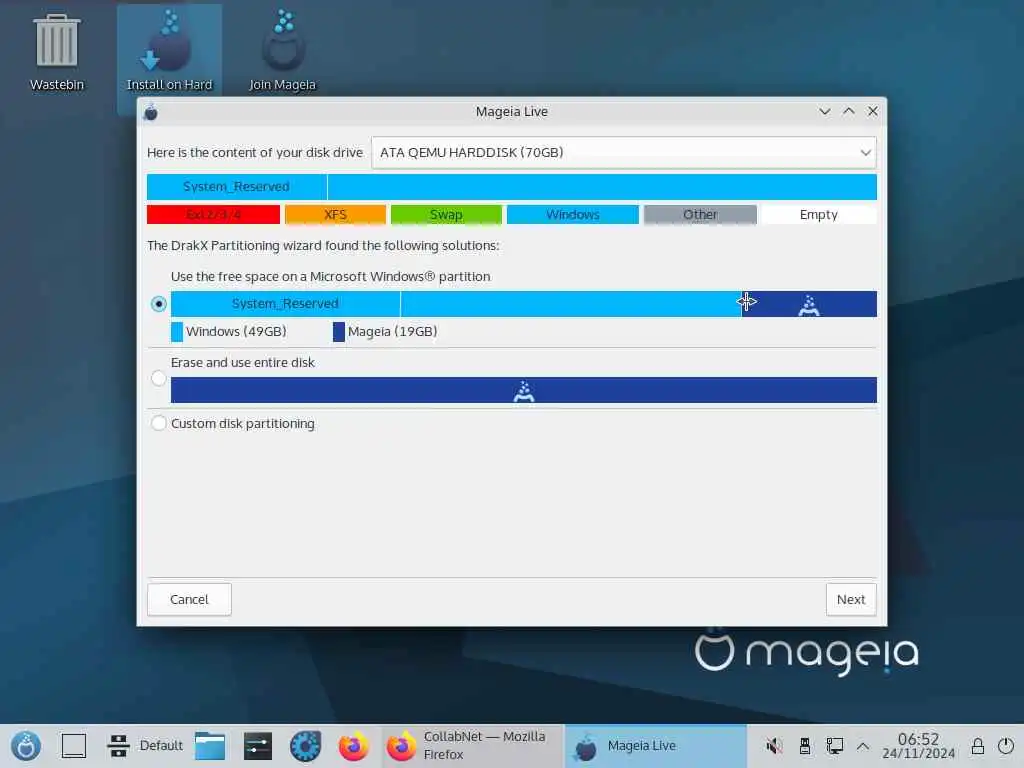
Task: Click the Custom disk partitioning label
Action: tap(243, 424)
